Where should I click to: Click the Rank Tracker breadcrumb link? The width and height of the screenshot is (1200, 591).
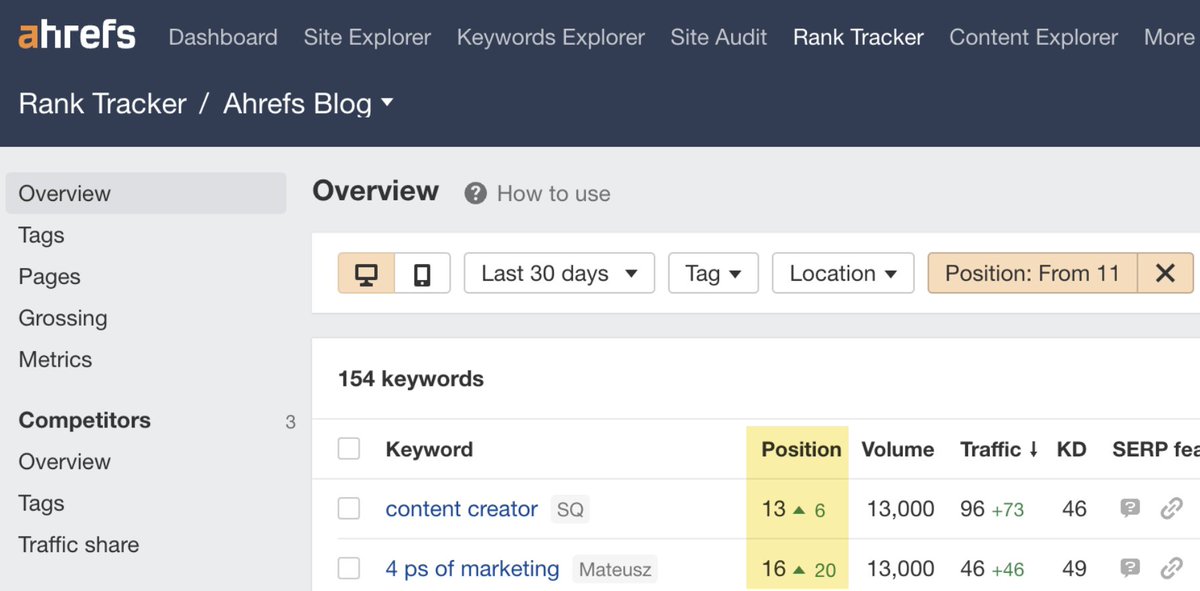click(x=102, y=103)
